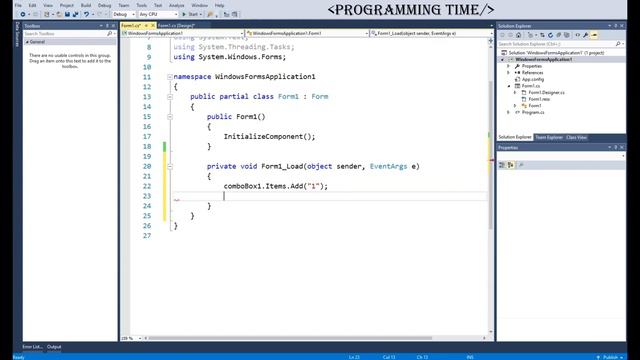Open the Output panel tab

tap(54, 347)
